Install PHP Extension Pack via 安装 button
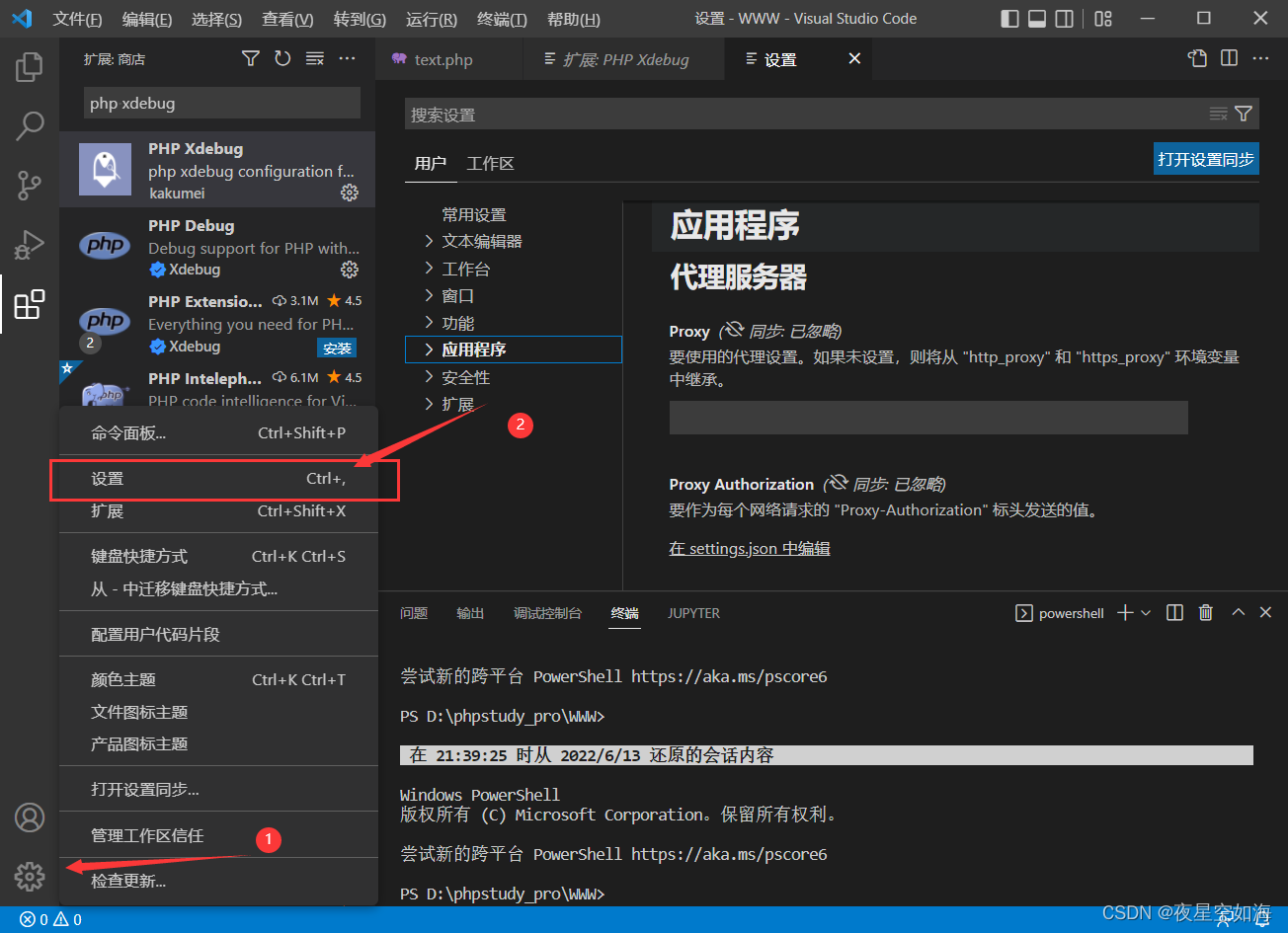 337,348
